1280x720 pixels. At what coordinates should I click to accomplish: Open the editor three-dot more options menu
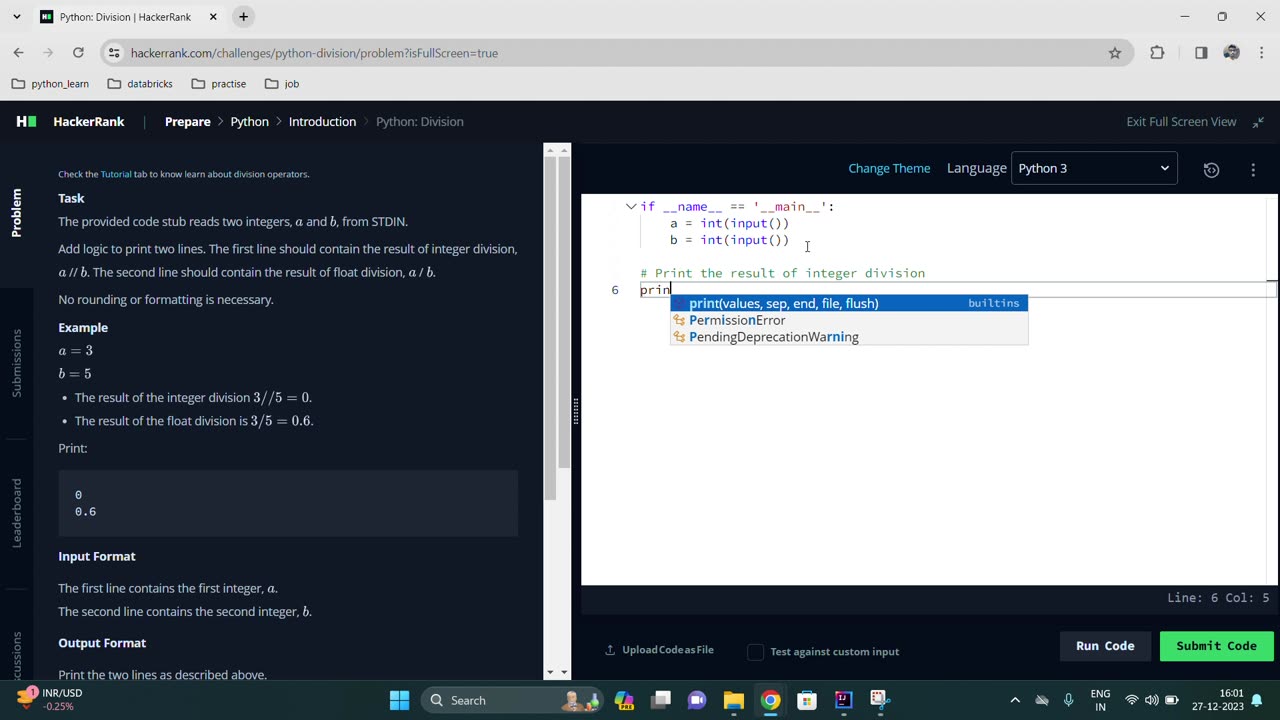click(x=1253, y=169)
